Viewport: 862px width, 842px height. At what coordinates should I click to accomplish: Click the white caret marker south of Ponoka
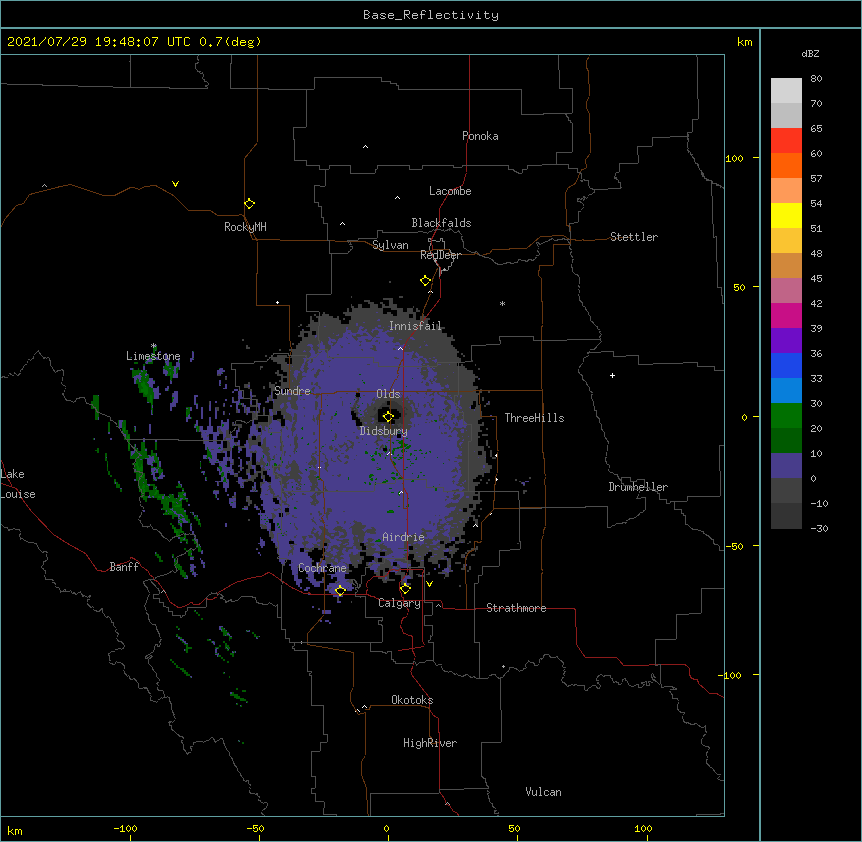(x=366, y=147)
